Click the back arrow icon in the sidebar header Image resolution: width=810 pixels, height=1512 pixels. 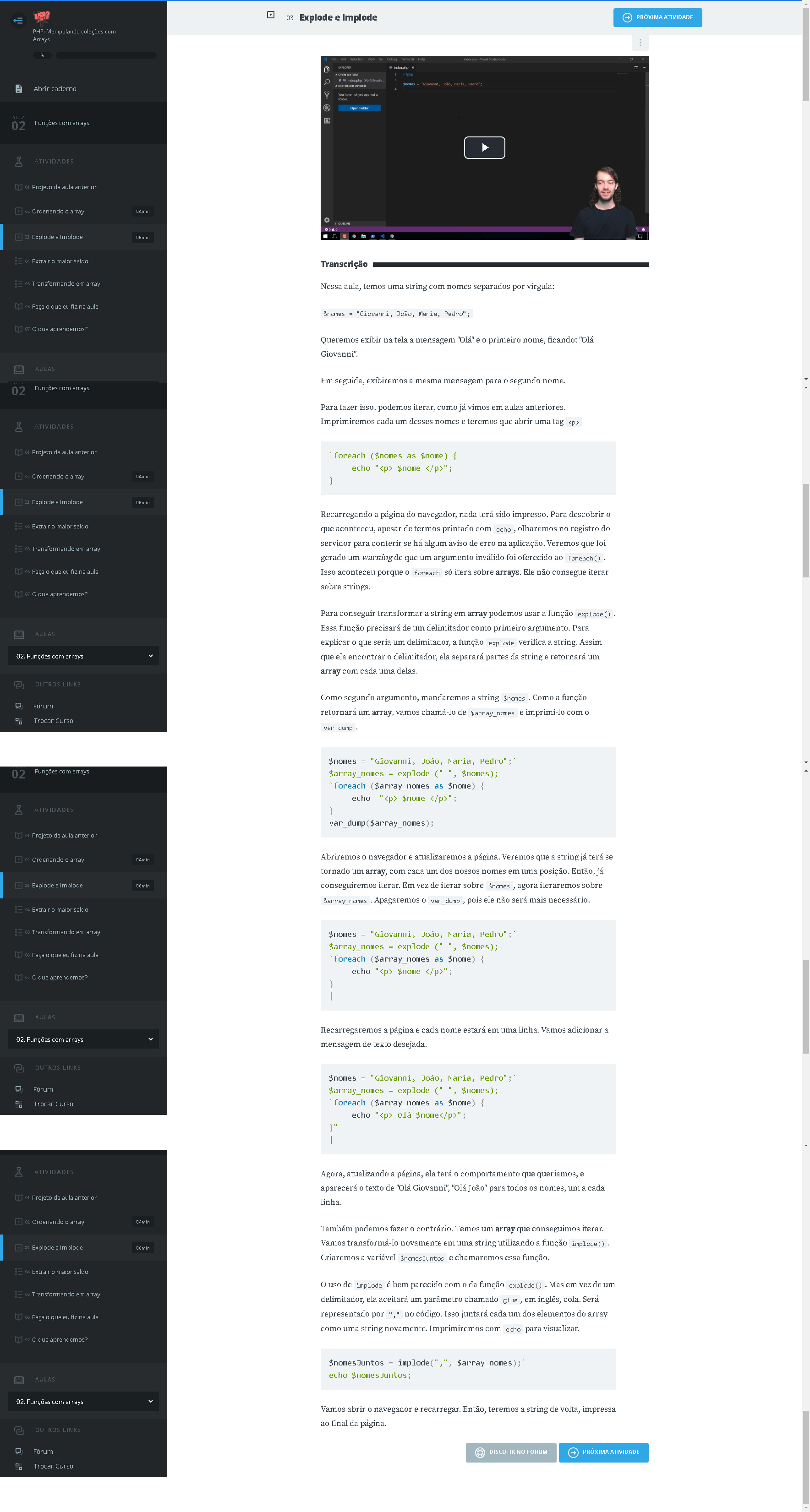pos(18,21)
